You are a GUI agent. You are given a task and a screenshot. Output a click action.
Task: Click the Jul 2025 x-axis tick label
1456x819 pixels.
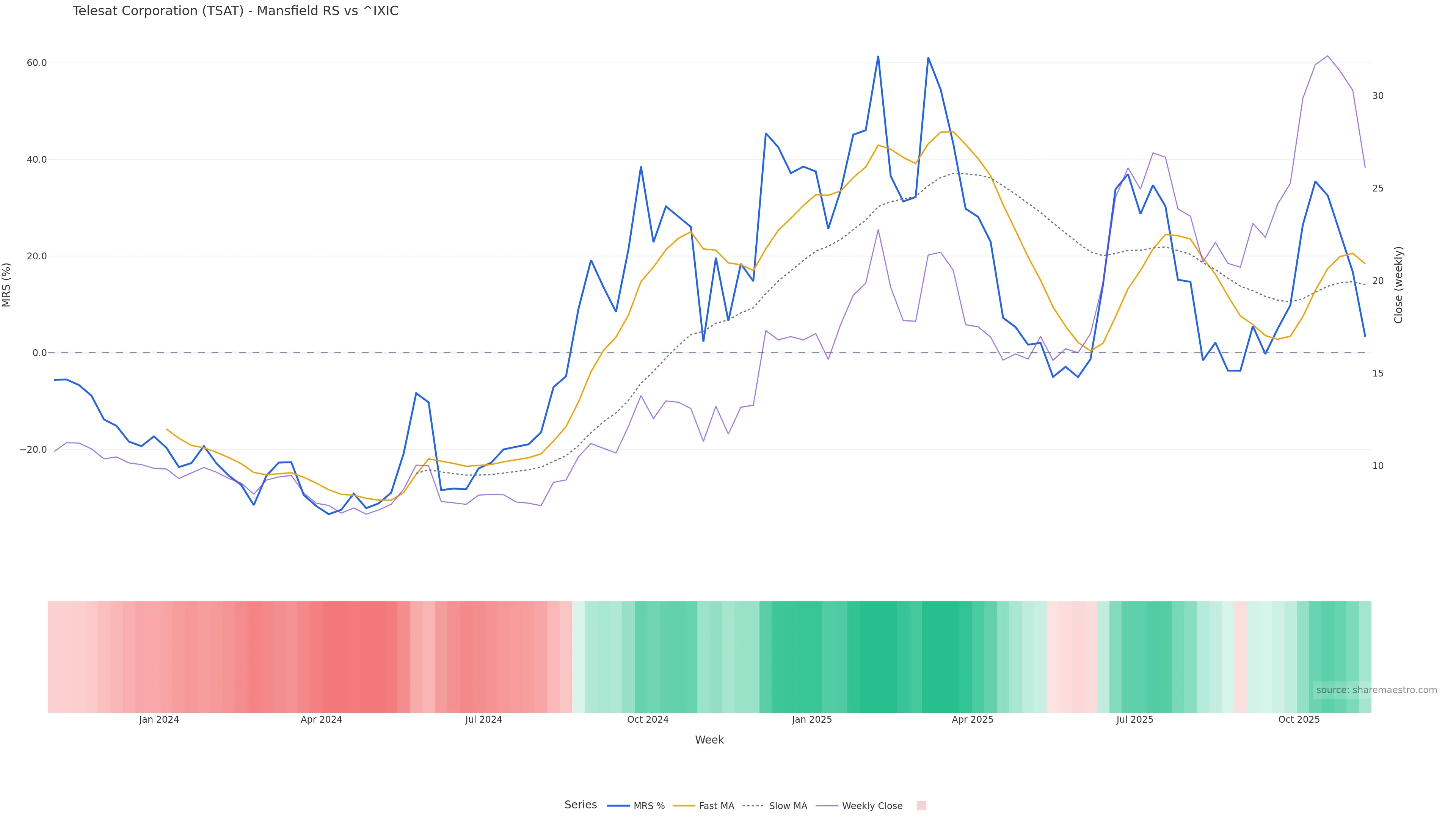click(1134, 720)
